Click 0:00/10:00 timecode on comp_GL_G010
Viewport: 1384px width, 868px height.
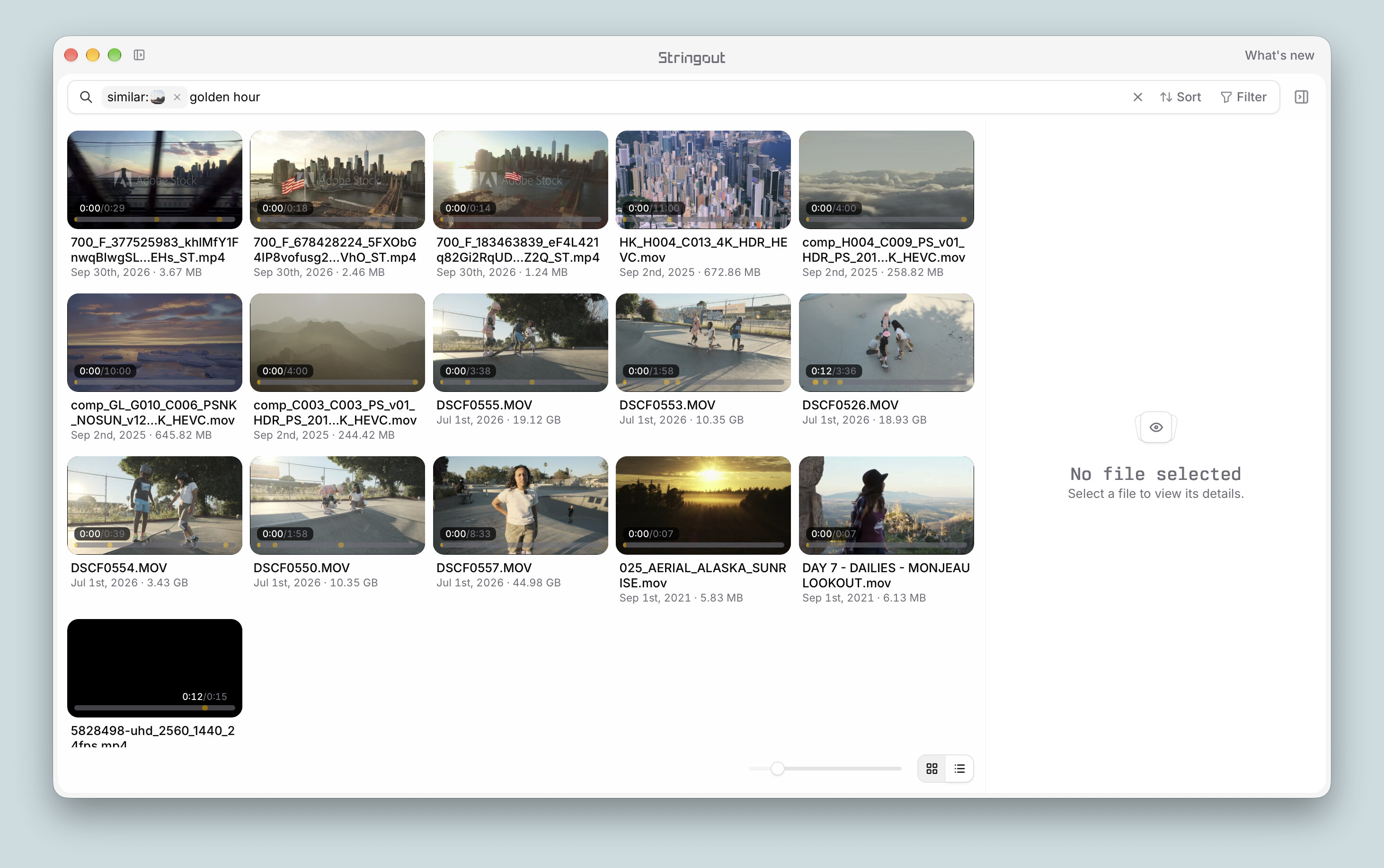(105, 371)
